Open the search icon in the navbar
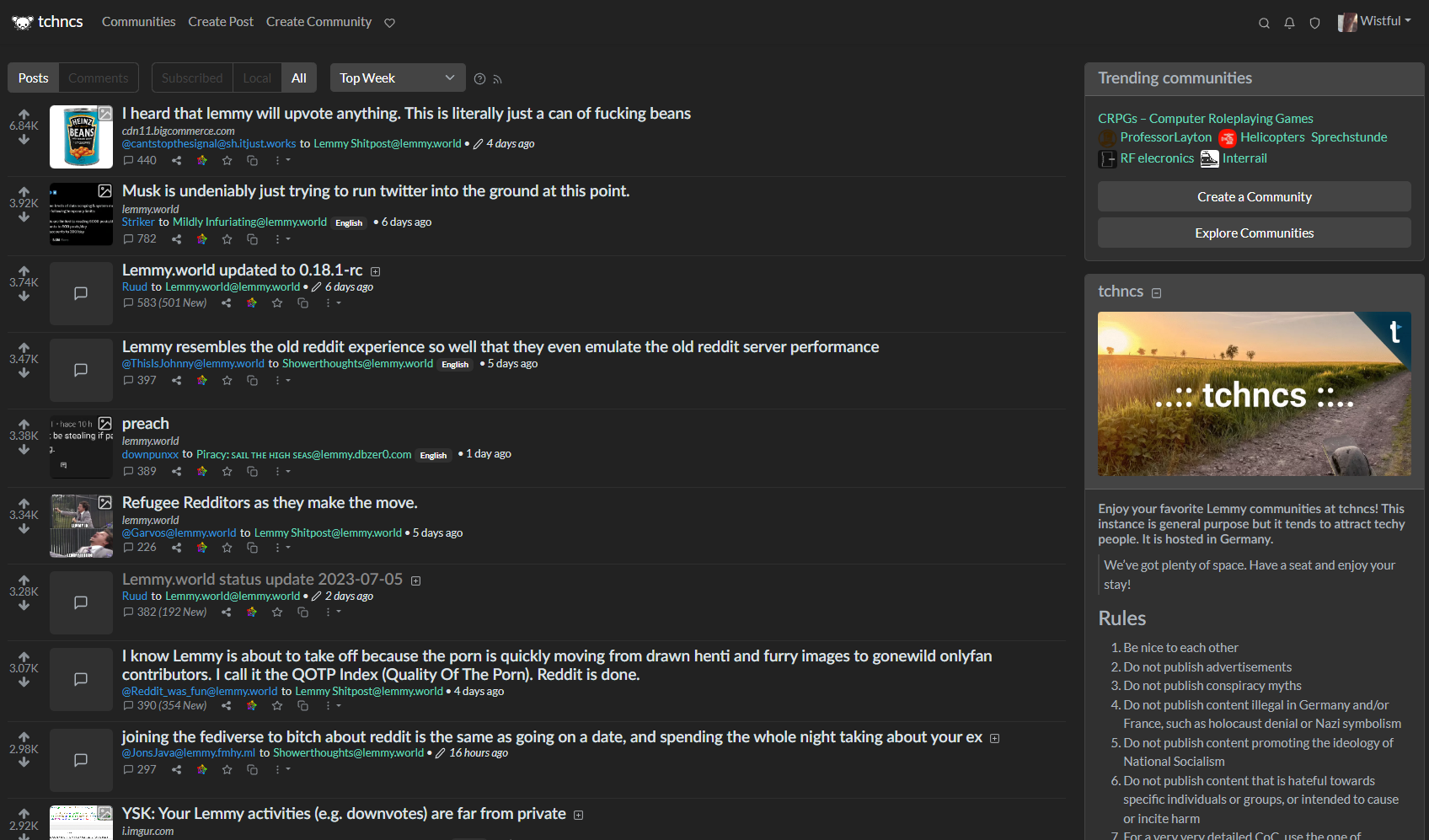 click(1264, 23)
